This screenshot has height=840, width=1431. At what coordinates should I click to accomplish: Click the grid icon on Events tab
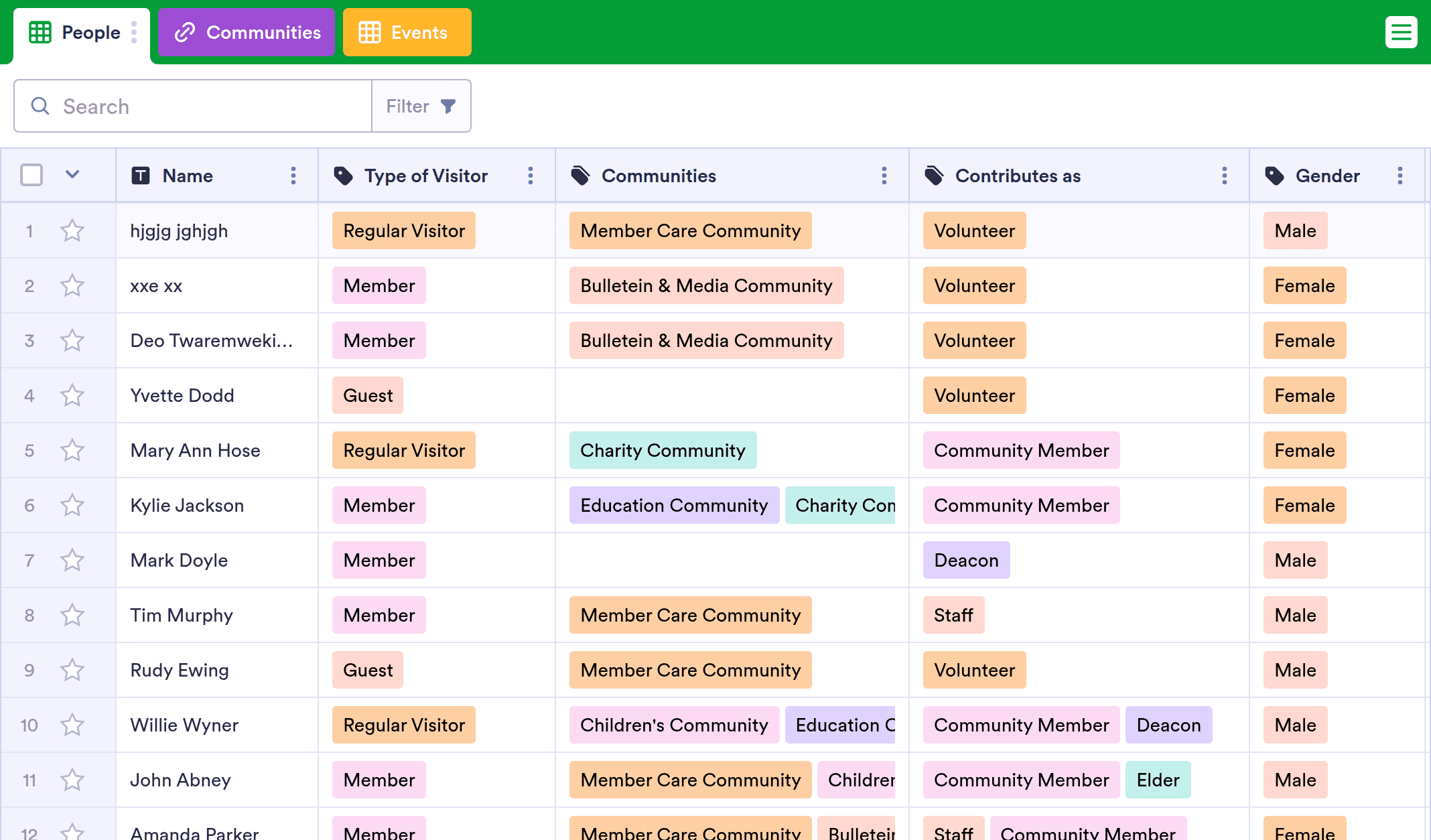pyautogui.click(x=370, y=32)
